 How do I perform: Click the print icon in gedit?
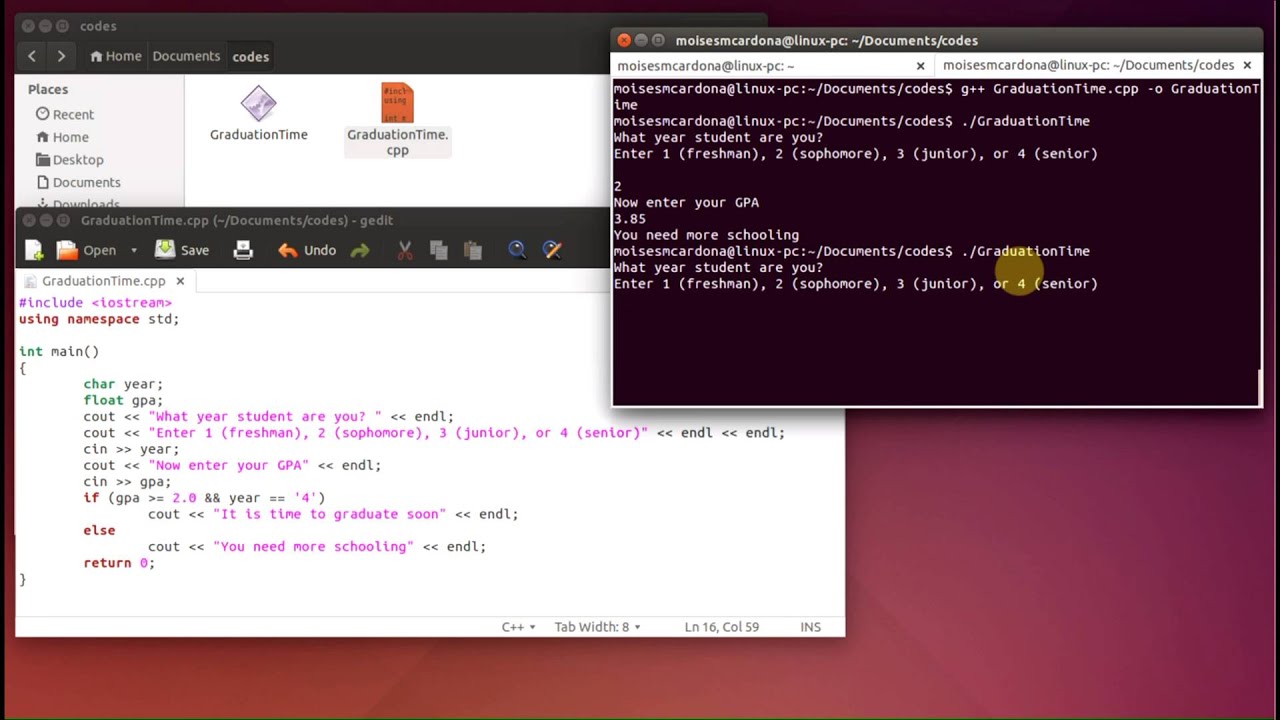[x=243, y=250]
